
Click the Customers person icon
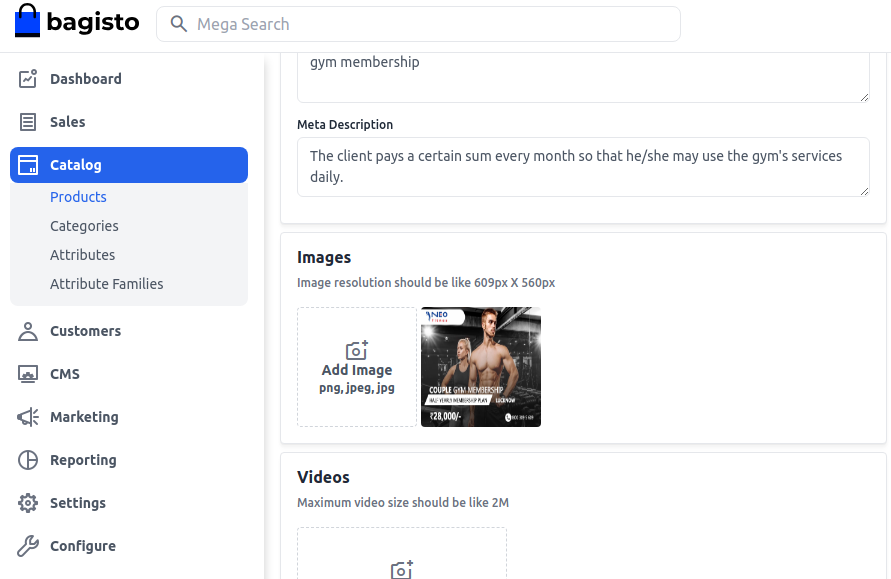click(x=28, y=331)
